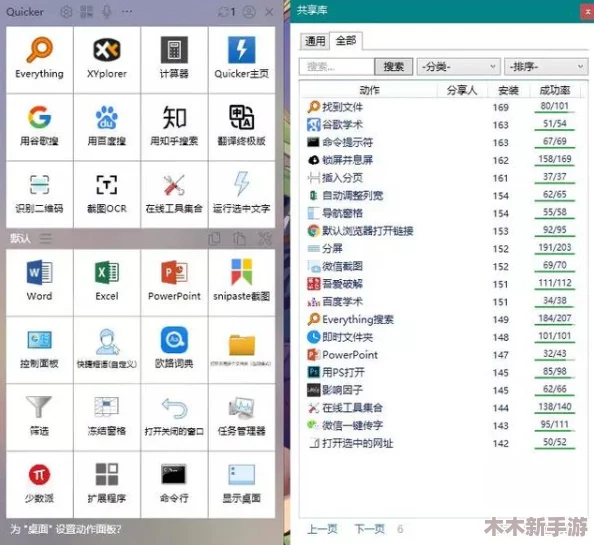Select the 用PS打开 row

(442, 372)
